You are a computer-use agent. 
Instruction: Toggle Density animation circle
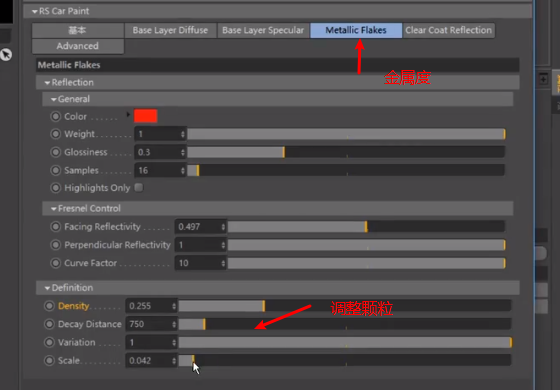[x=49, y=306]
